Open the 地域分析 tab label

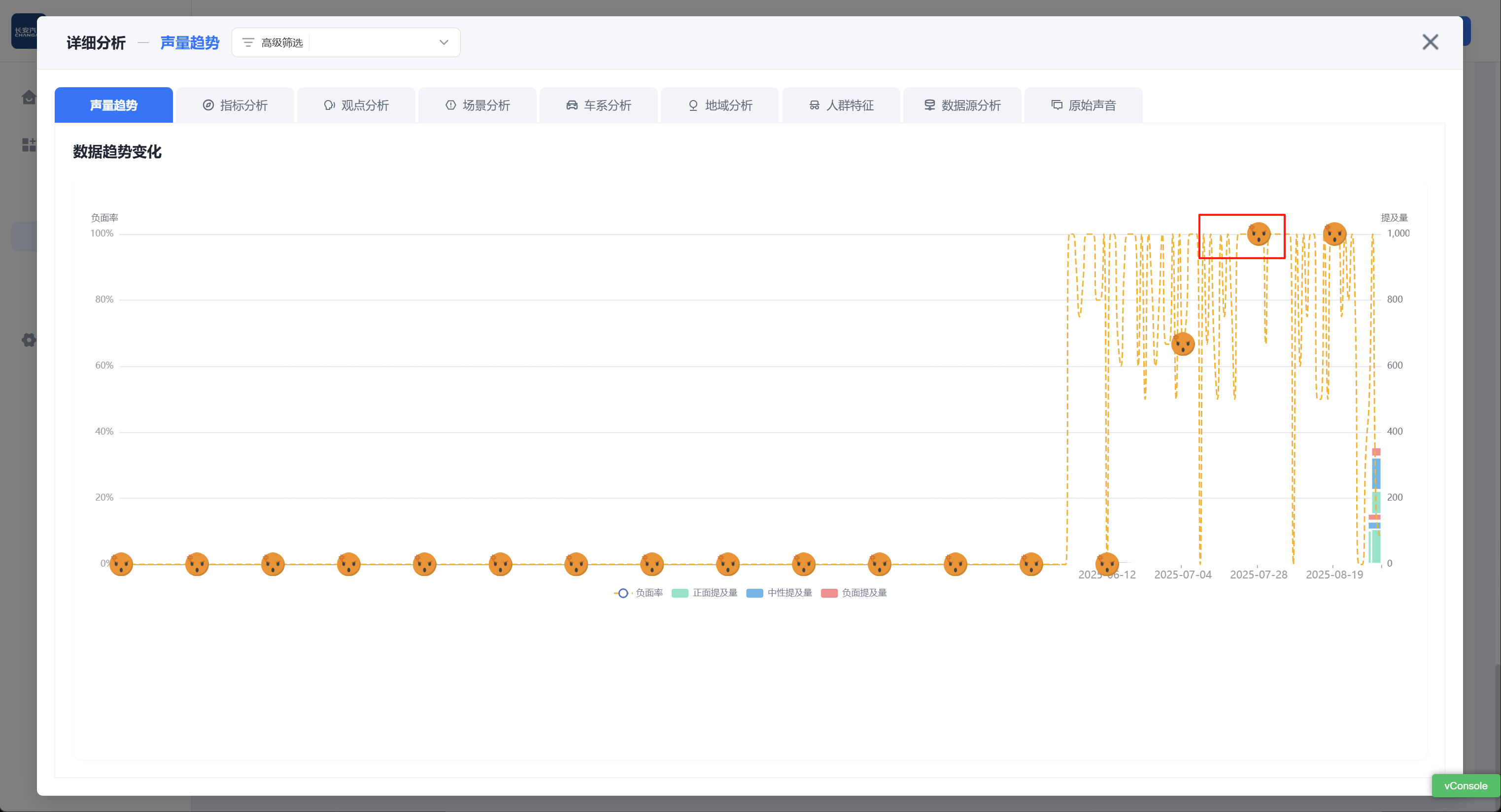[x=728, y=105]
